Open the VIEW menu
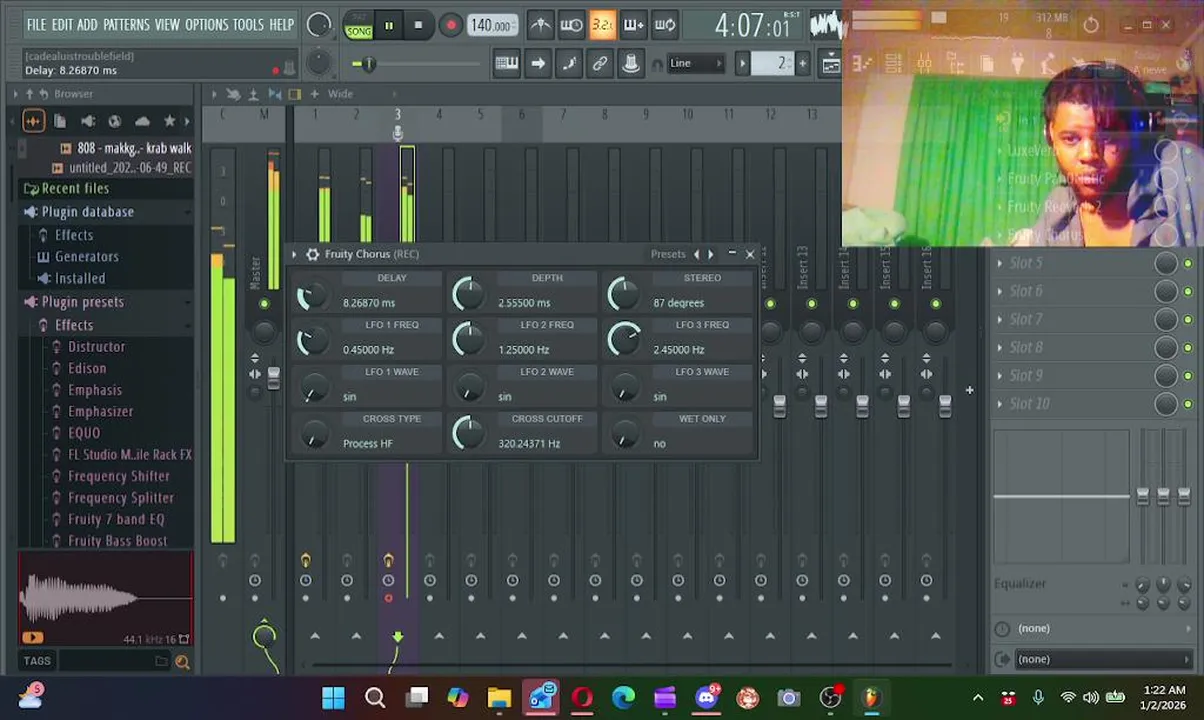The width and height of the screenshot is (1204, 720). [167, 25]
